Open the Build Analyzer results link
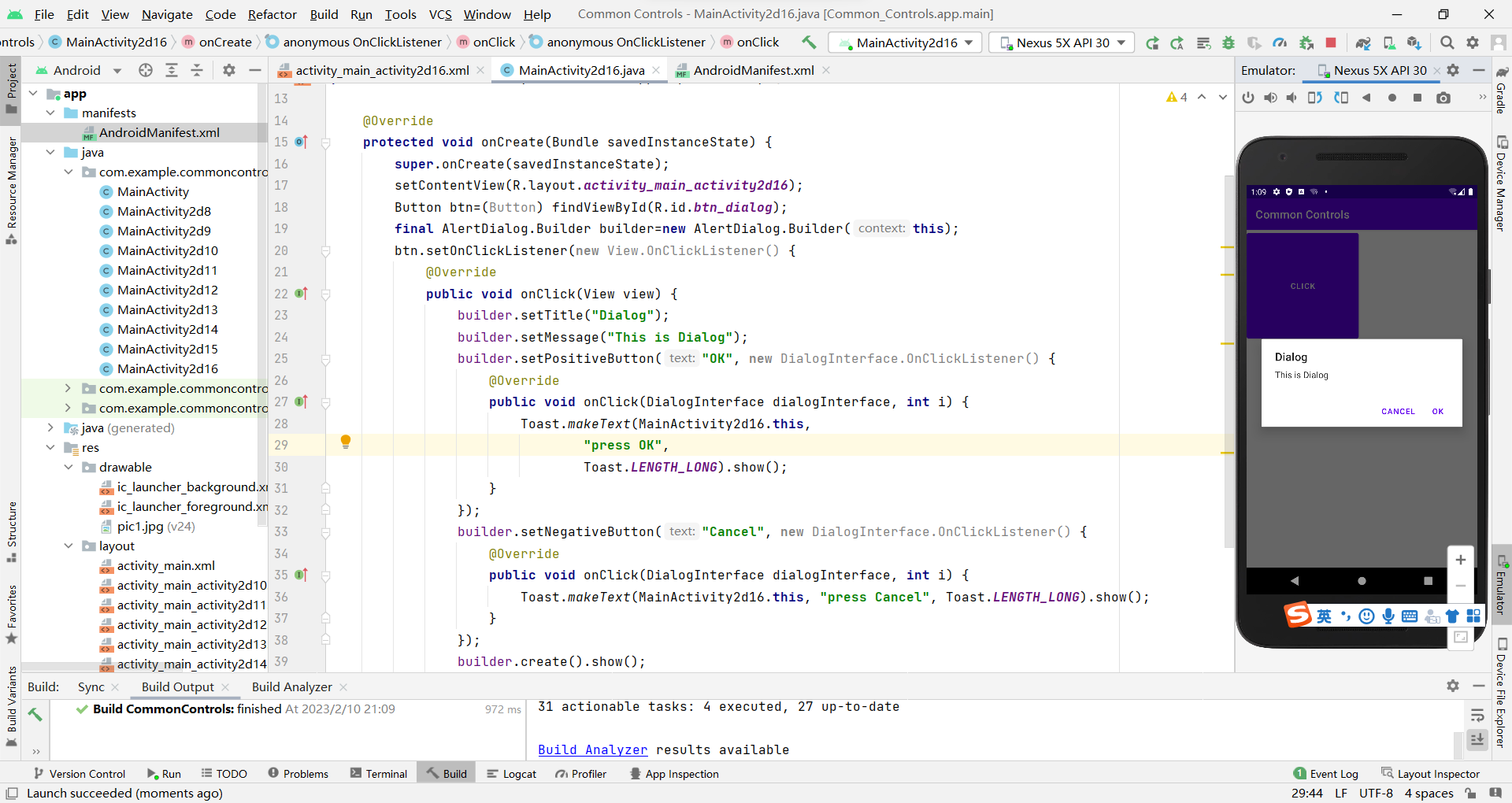Viewport: 1512px width, 803px height. point(591,749)
